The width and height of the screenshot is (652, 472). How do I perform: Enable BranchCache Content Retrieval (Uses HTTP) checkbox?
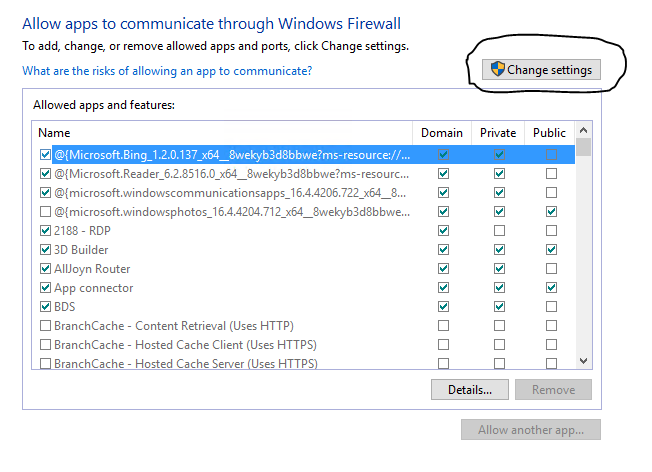45,326
